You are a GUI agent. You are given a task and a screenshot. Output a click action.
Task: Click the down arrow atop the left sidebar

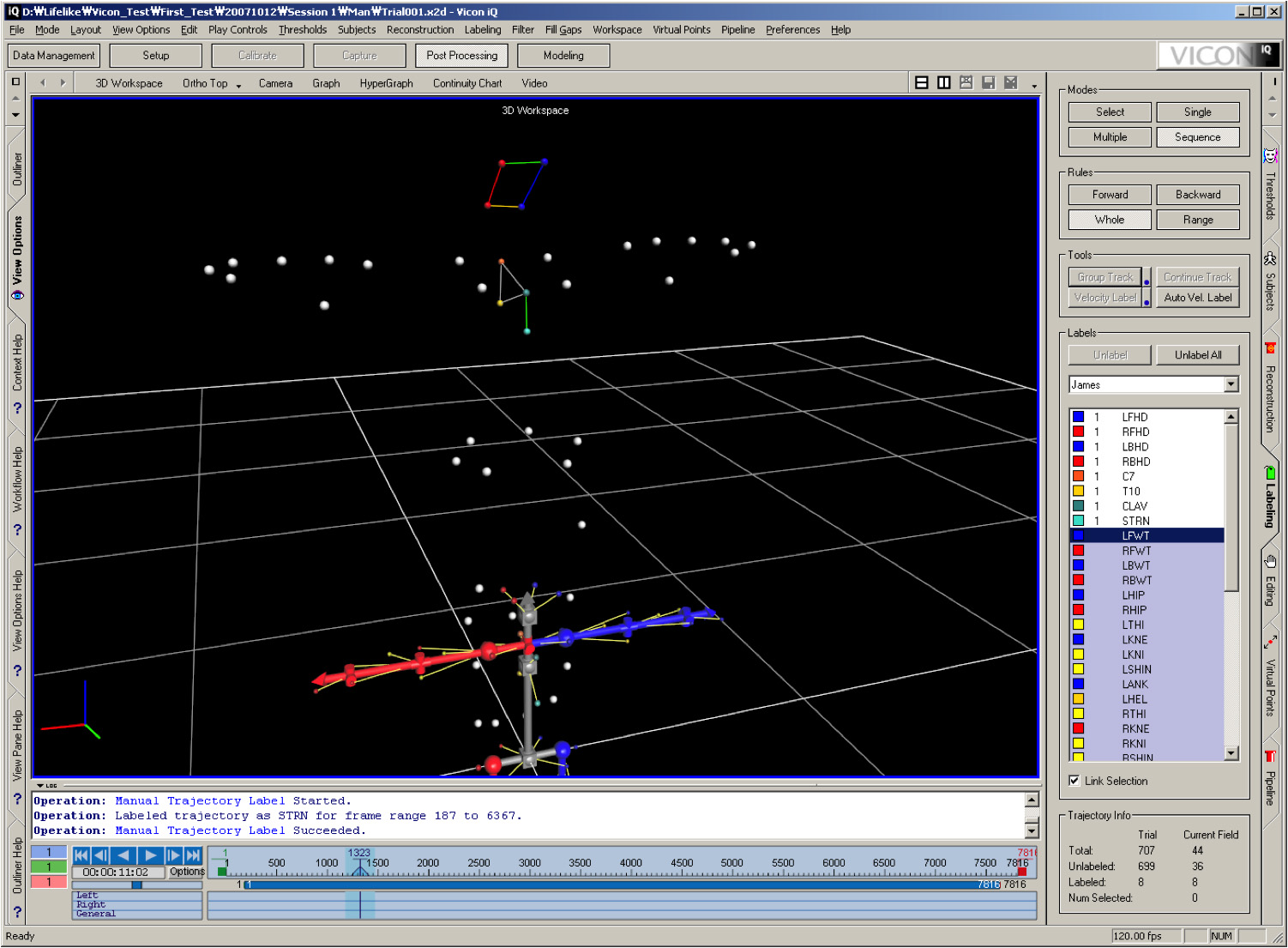(x=15, y=114)
